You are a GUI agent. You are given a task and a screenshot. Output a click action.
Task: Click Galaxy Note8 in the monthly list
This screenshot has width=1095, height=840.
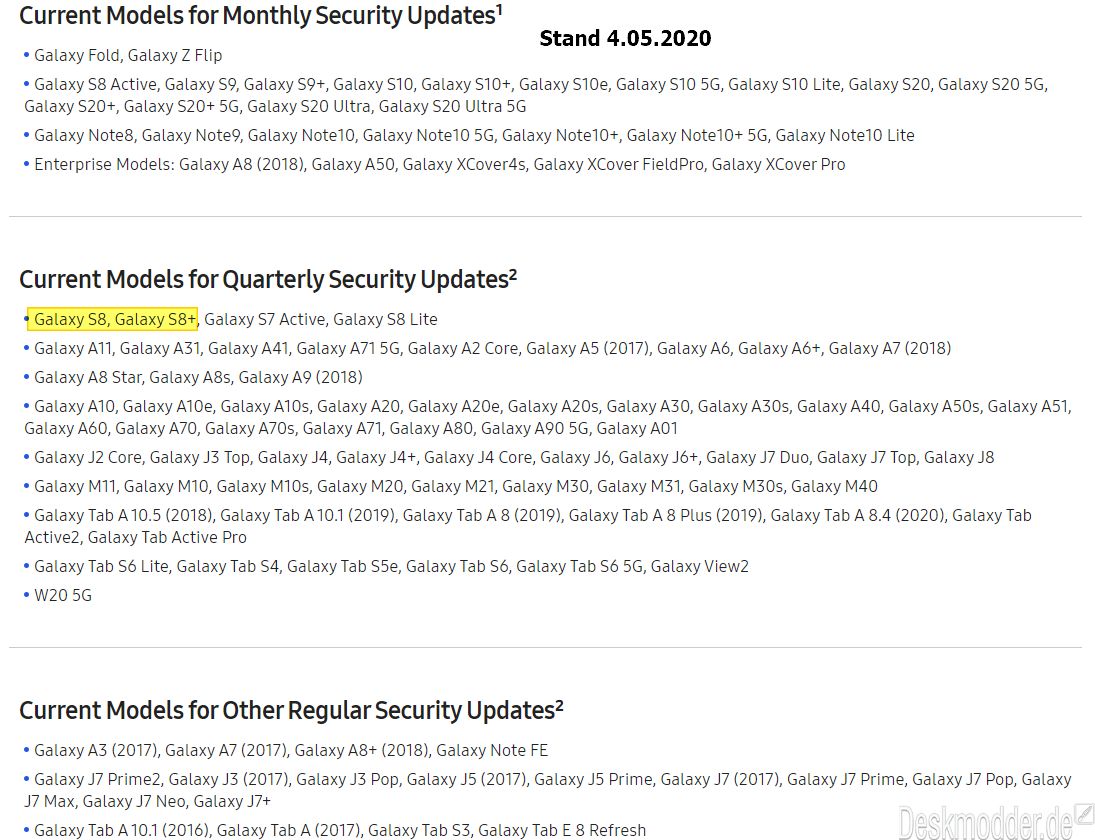point(84,135)
